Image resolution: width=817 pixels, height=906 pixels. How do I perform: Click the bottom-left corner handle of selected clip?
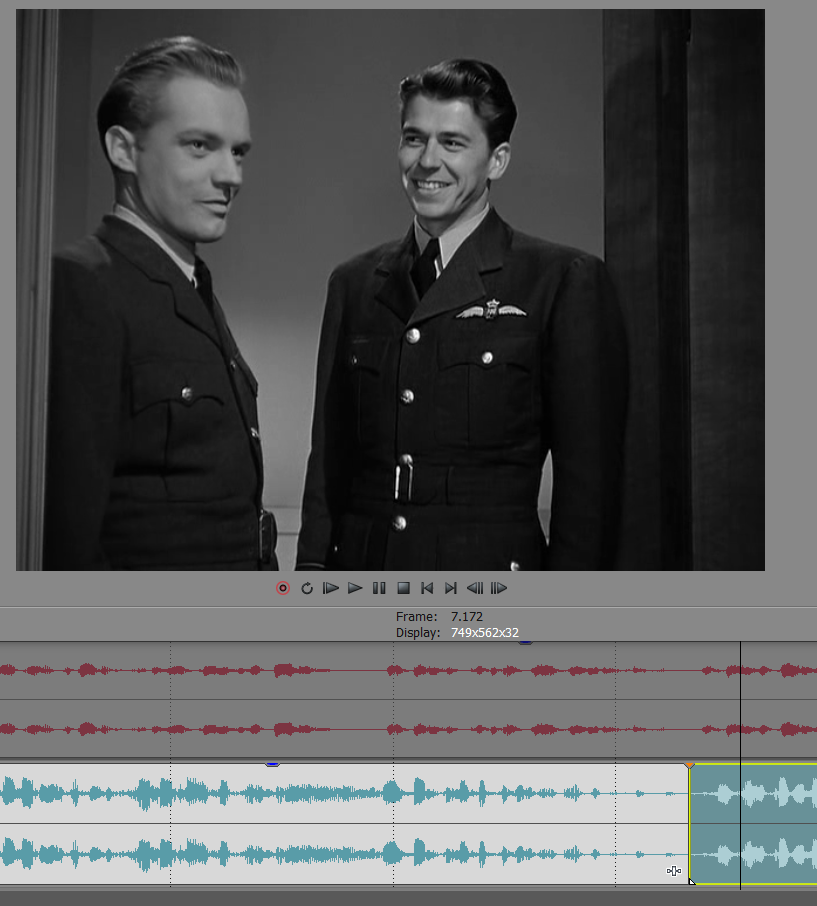[x=692, y=881]
